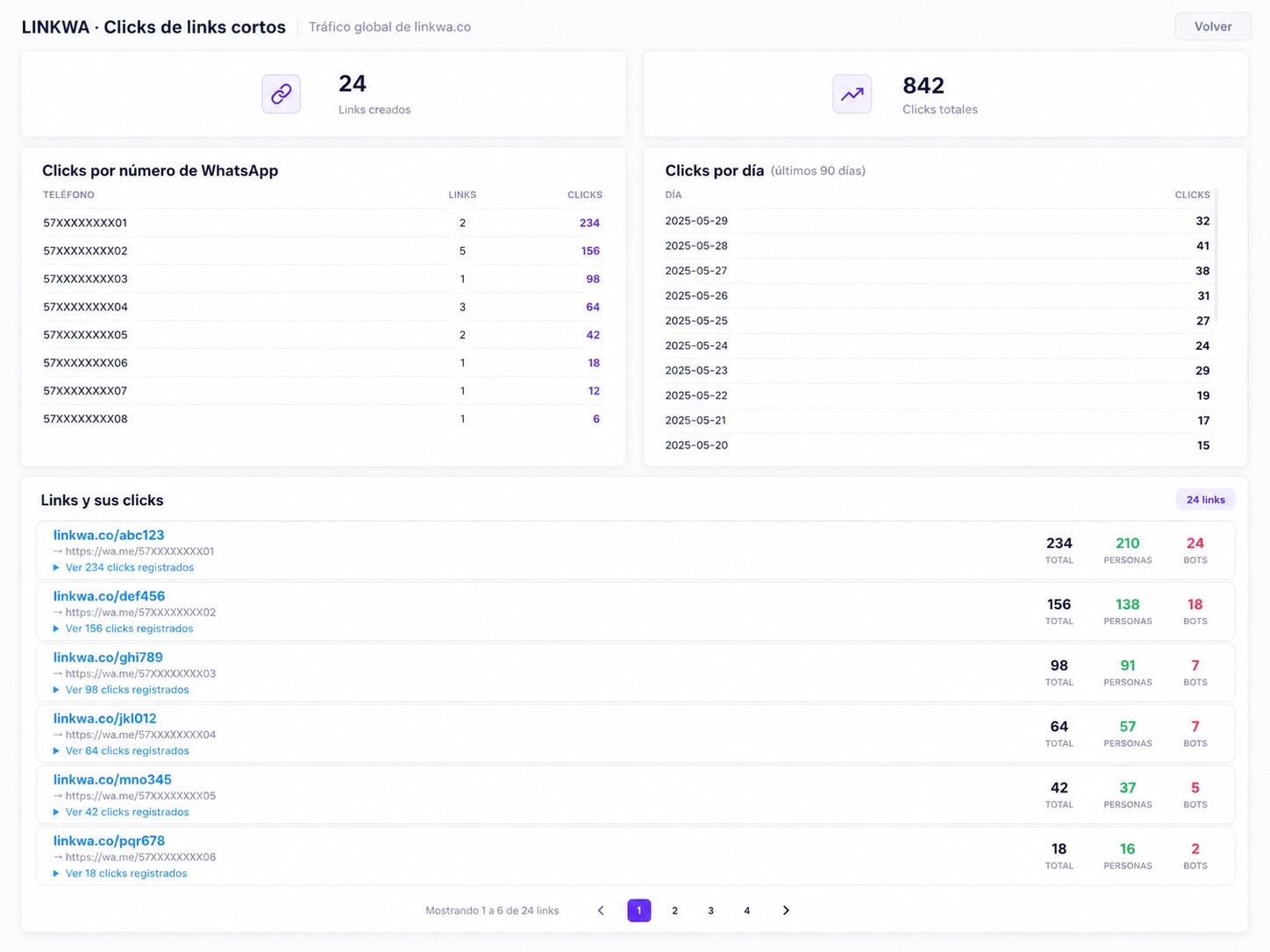Screen dimensions: 1270x952
Task: Click the date 2025-05-20 row
Action: 937,445
